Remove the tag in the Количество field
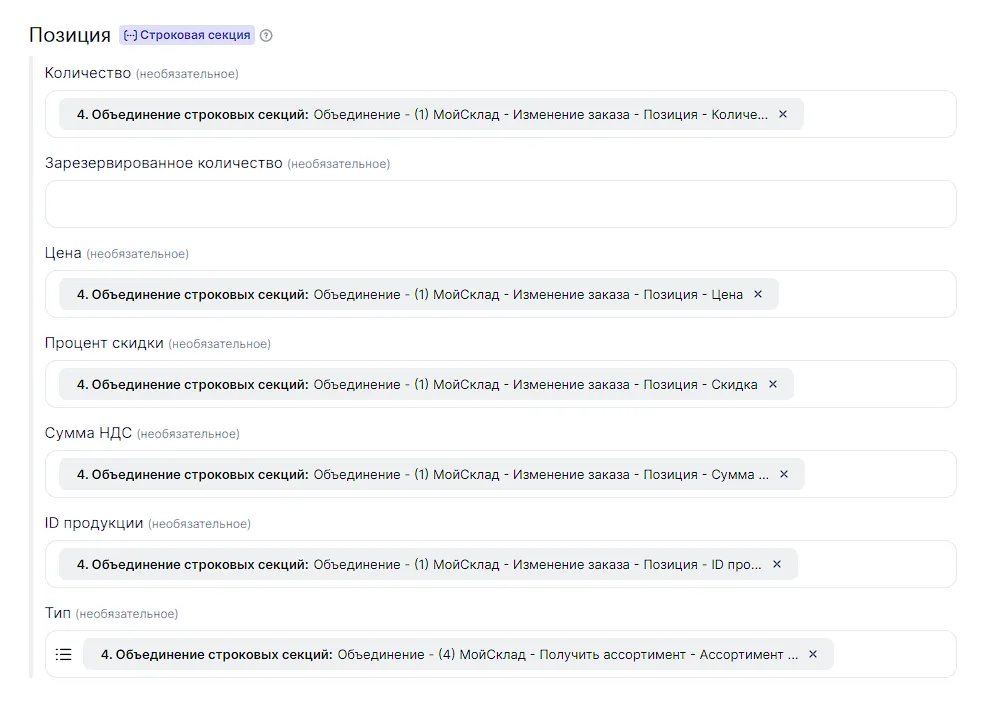 [x=783, y=114]
